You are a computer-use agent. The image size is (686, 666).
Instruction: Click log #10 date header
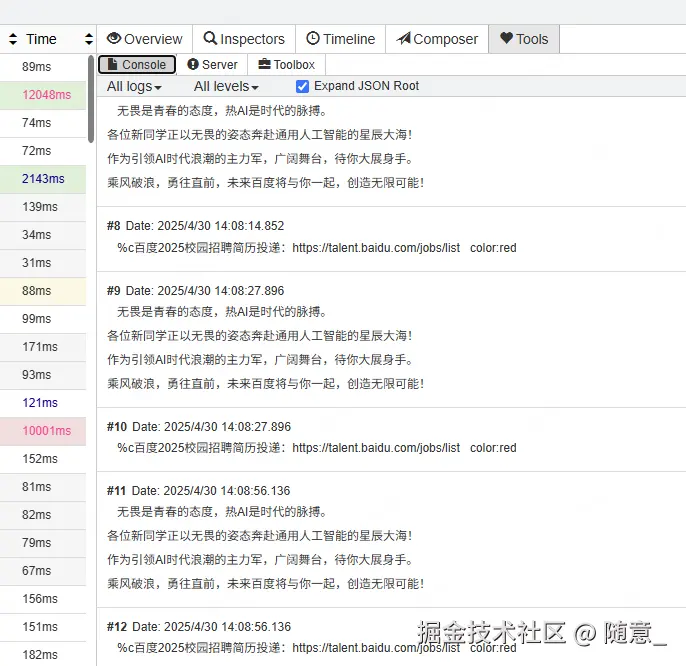coord(199,427)
